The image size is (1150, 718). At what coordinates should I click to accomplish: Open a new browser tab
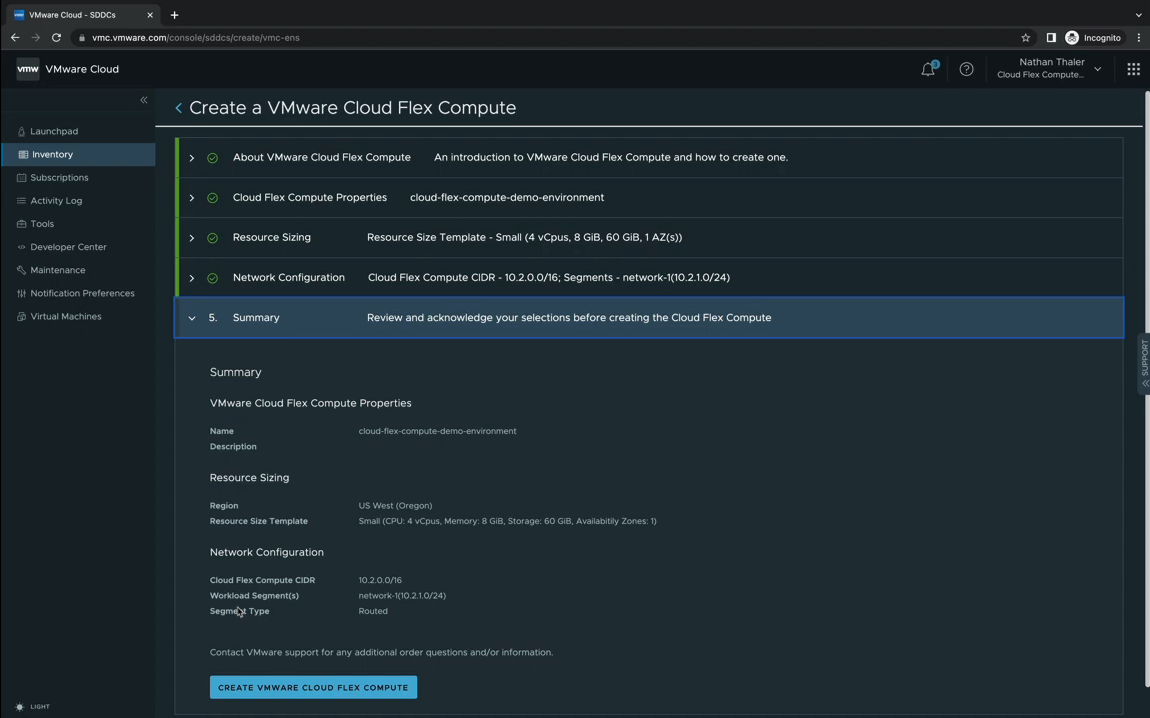click(174, 15)
